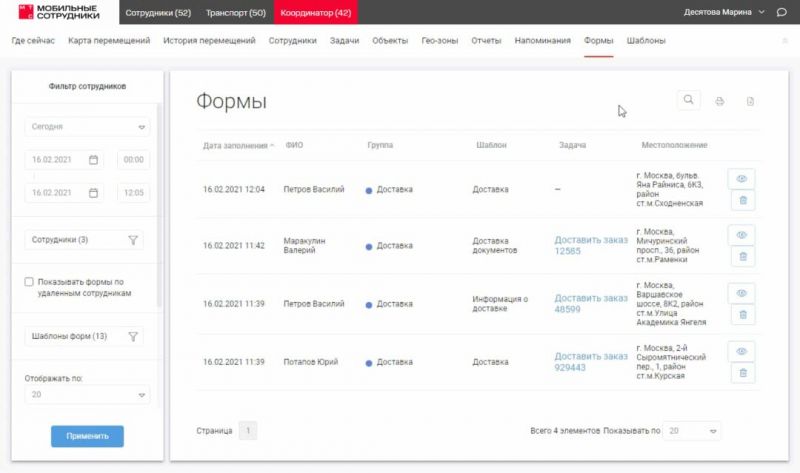Open the Сотрудники (3) filter funnel
Screen dimensions: 800x473
(132, 240)
